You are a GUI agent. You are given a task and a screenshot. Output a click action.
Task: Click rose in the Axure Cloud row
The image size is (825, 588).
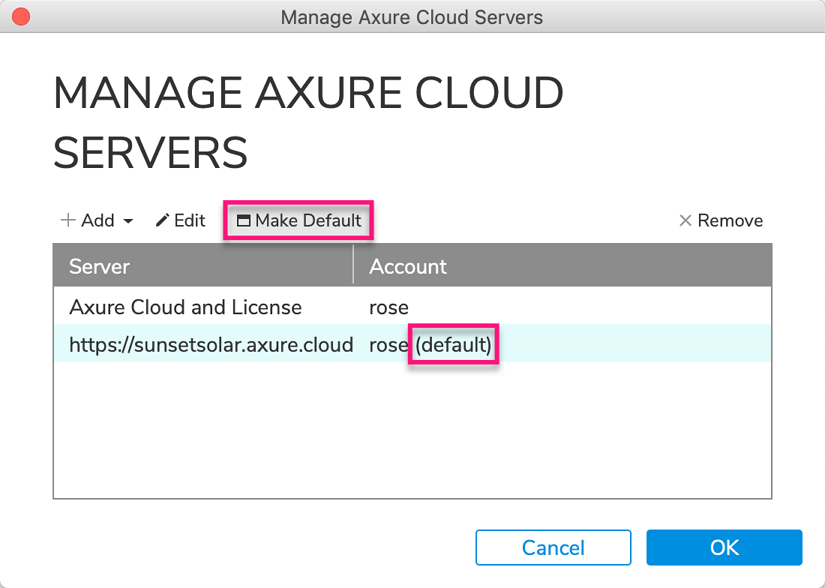coord(389,307)
